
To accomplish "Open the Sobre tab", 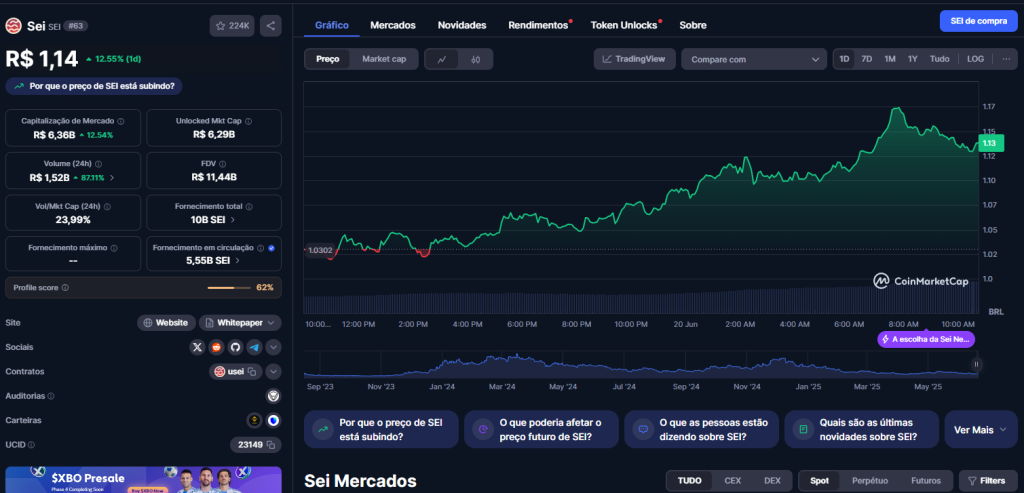I will [693, 25].
